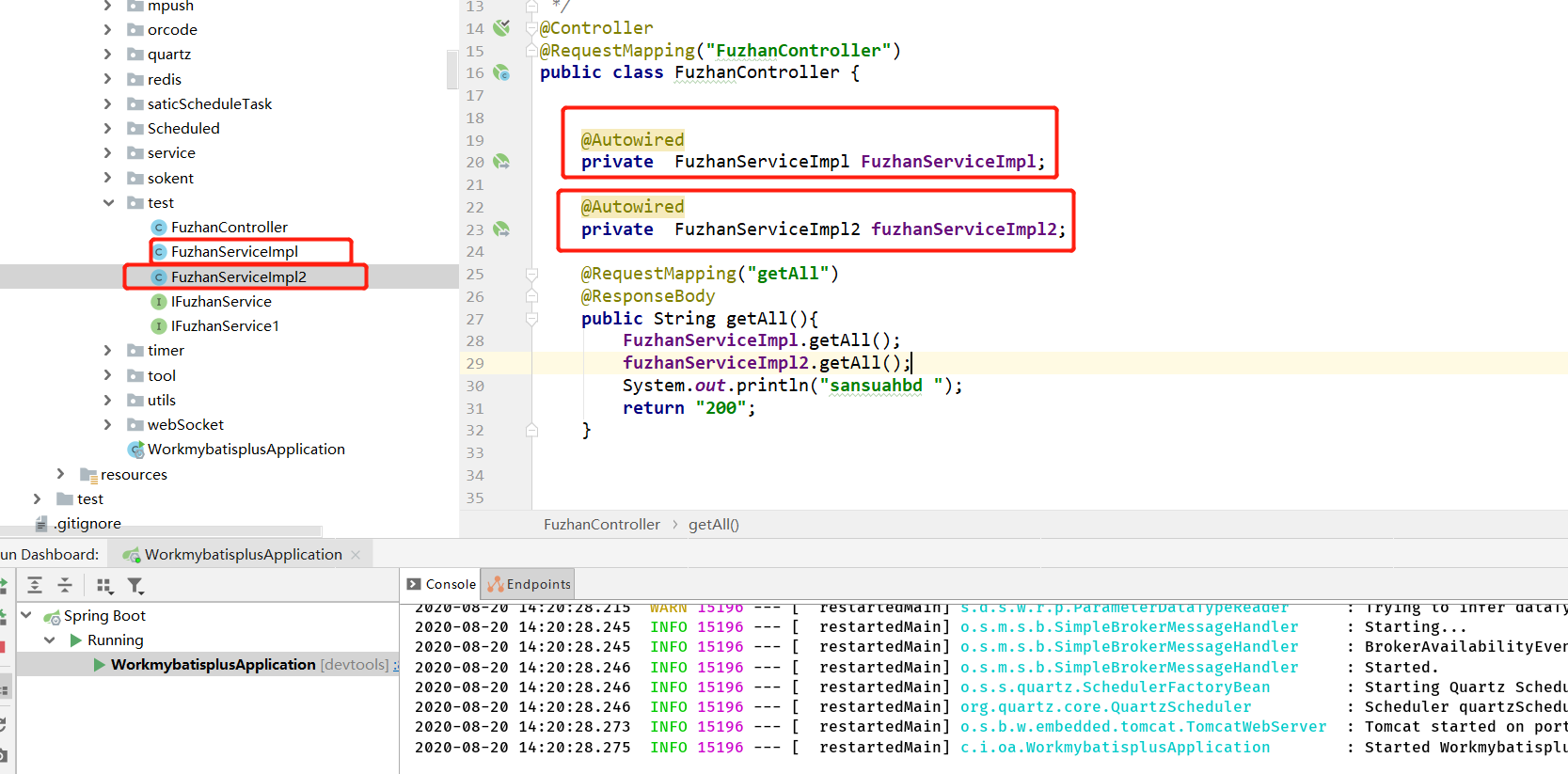Expand the timer package
The image size is (1568, 774).
pos(107,350)
